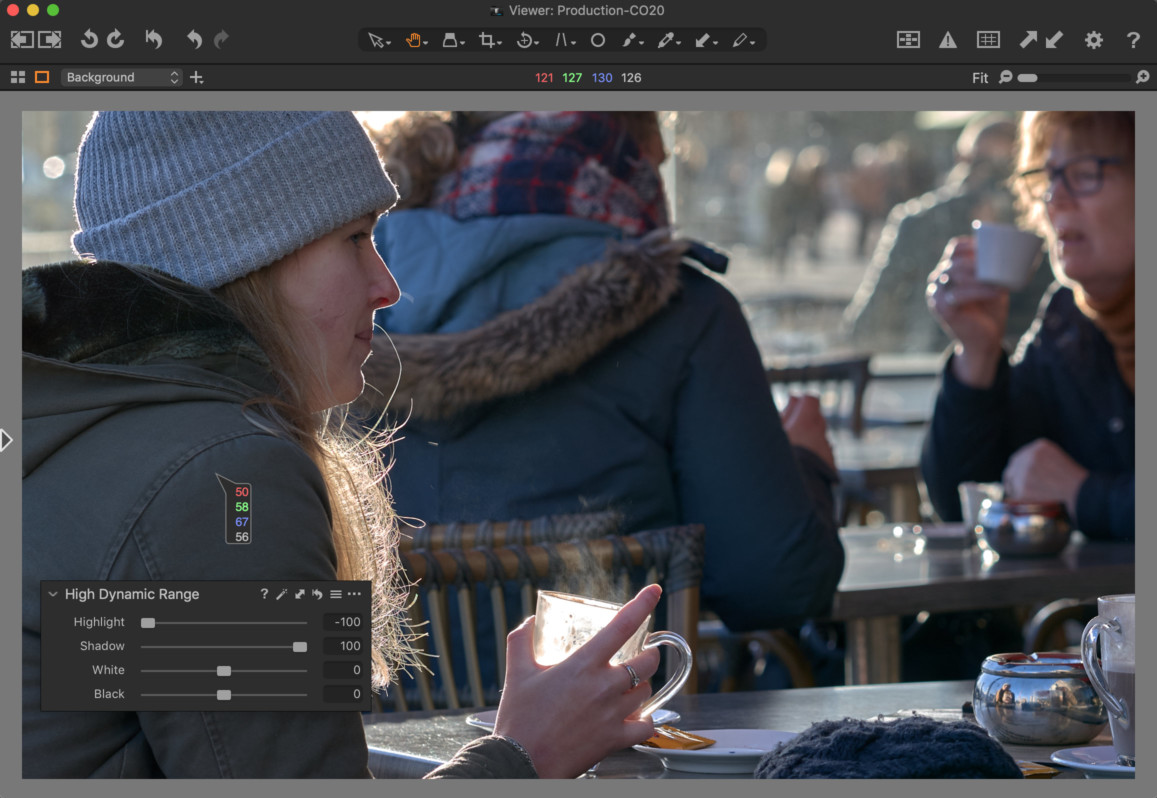This screenshot has width=1157, height=798.
Task: Reset the High Dynamic Range adjustments
Action: tap(318, 593)
